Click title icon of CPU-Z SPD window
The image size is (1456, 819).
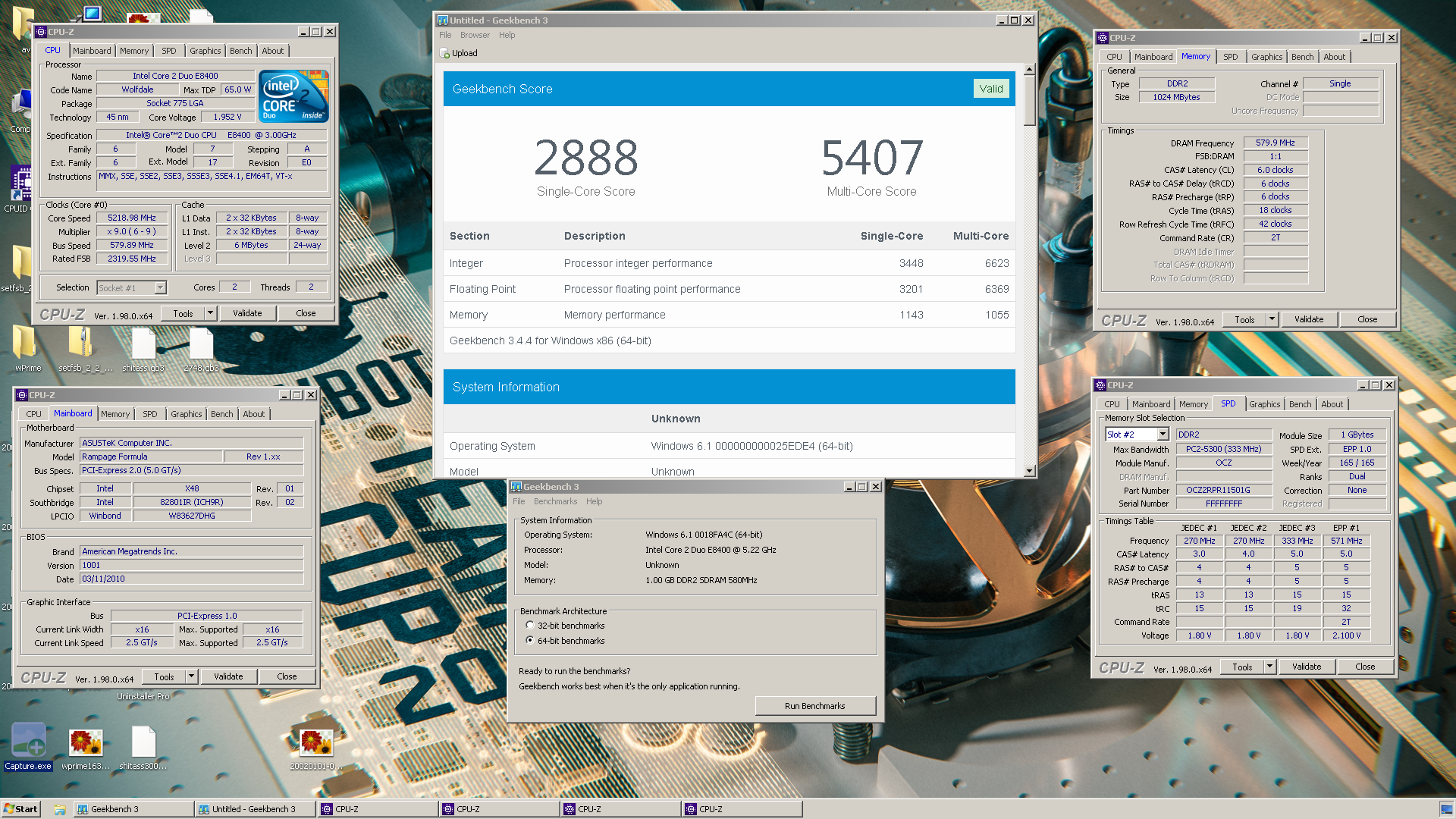coord(1100,385)
